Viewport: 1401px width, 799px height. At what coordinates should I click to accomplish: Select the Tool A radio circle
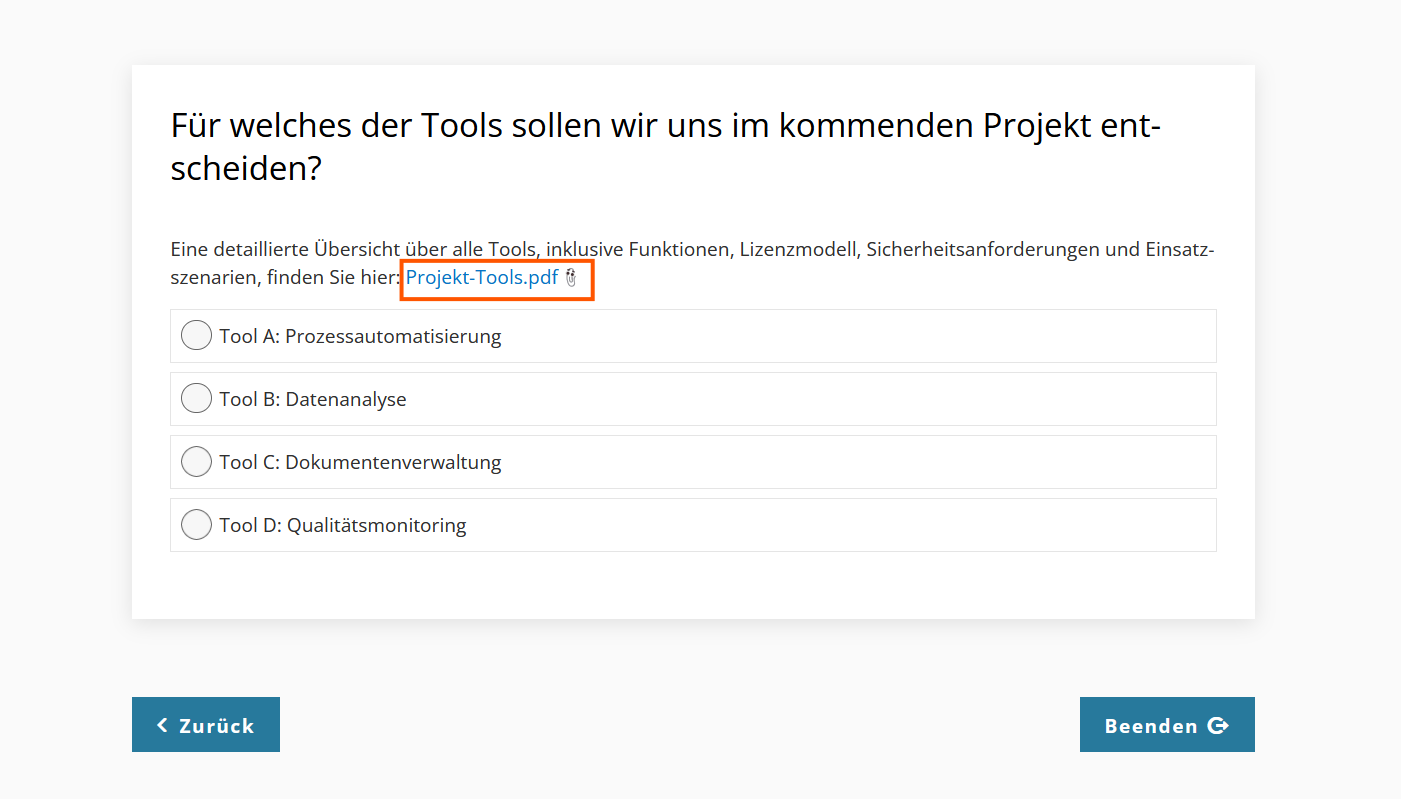click(x=196, y=336)
